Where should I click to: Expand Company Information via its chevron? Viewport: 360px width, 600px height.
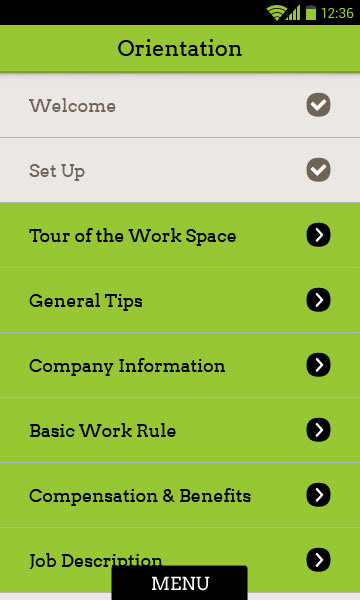(x=318, y=365)
